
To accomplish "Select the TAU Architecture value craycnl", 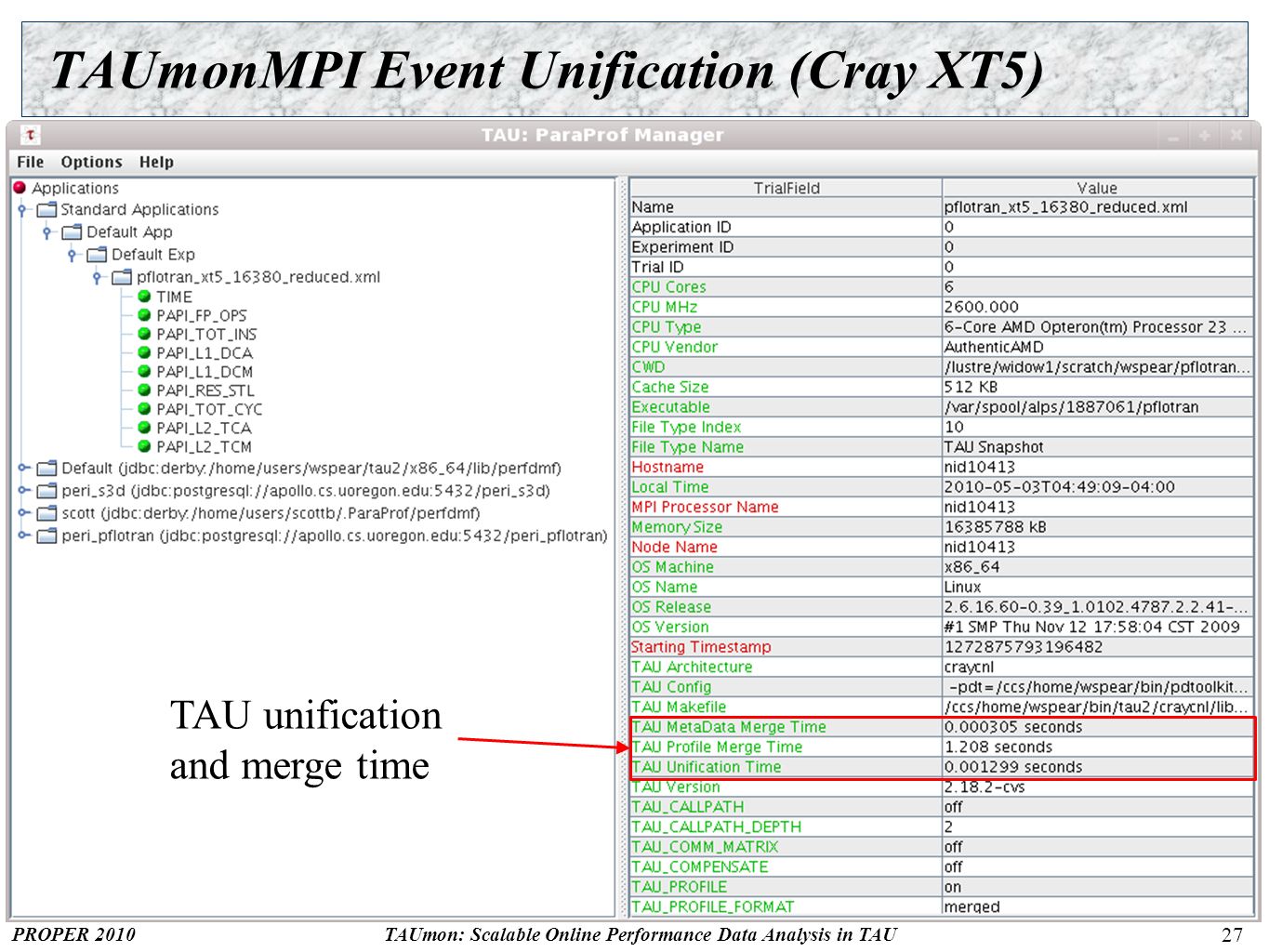I will coord(1098,667).
